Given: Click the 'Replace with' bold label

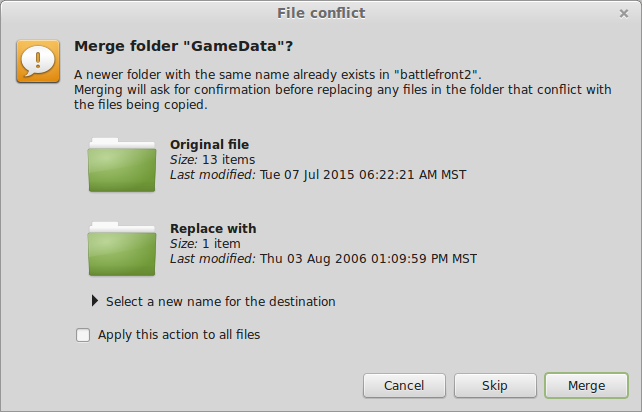Looking at the screenshot, I should click(213, 229).
